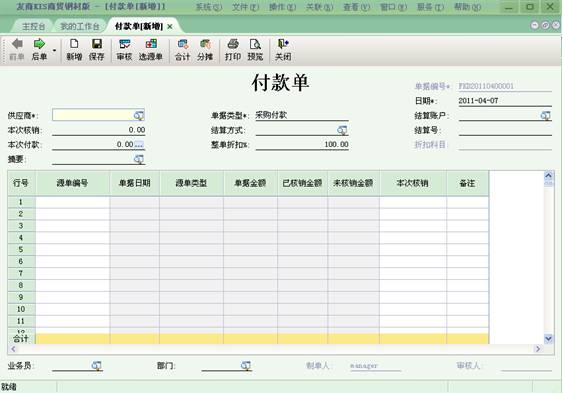The height and width of the screenshot is (393, 562).
Task: Audit the document with 审核 icon
Action: click(124, 49)
